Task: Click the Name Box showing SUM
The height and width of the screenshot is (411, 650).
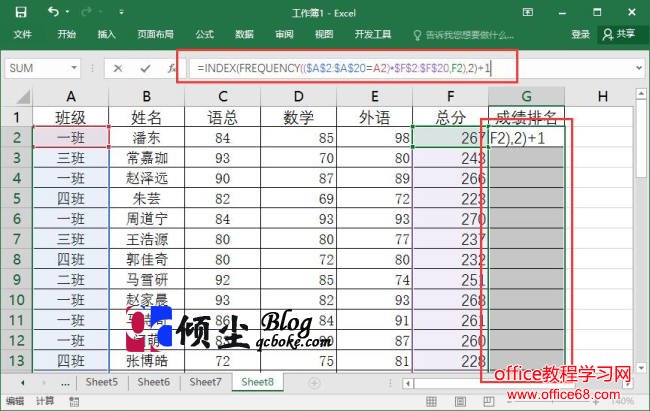Action: click(x=36, y=68)
